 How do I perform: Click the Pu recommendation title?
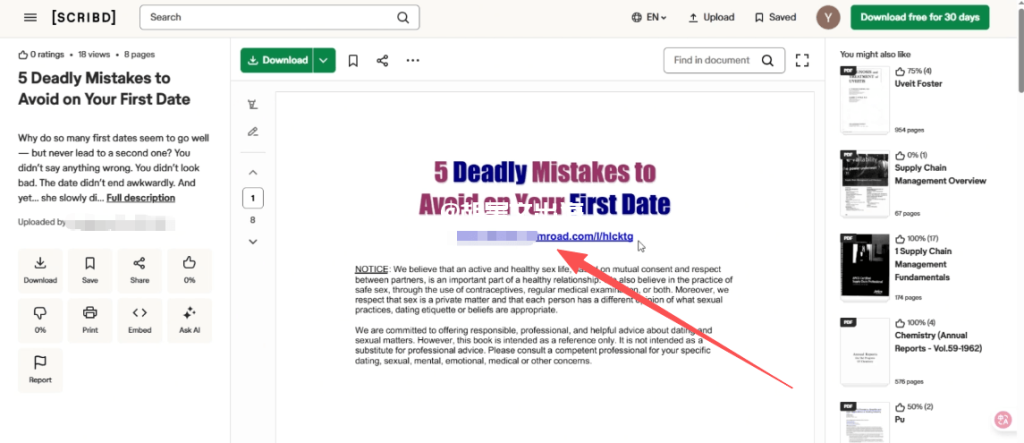pyautogui.click(x=899, y=419)
